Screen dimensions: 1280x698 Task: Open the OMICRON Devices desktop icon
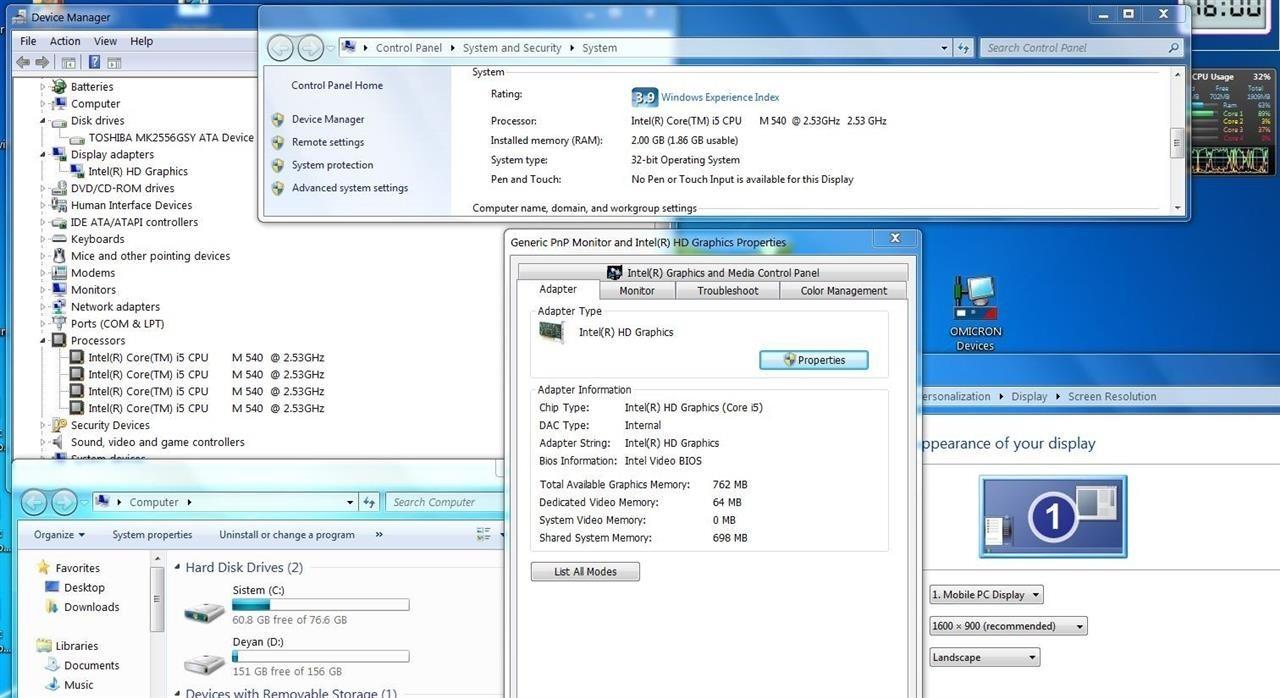[975, 298]
